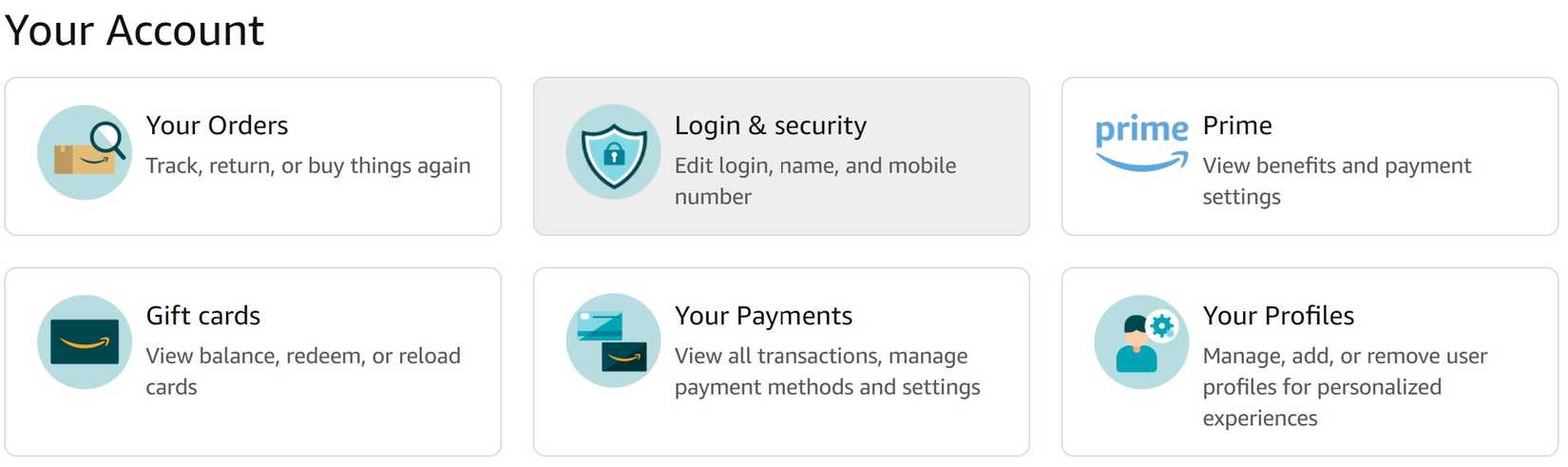Screen dimensions: 1568x467
Task: Open the Your Payments heading link
Action: (763, 316)
